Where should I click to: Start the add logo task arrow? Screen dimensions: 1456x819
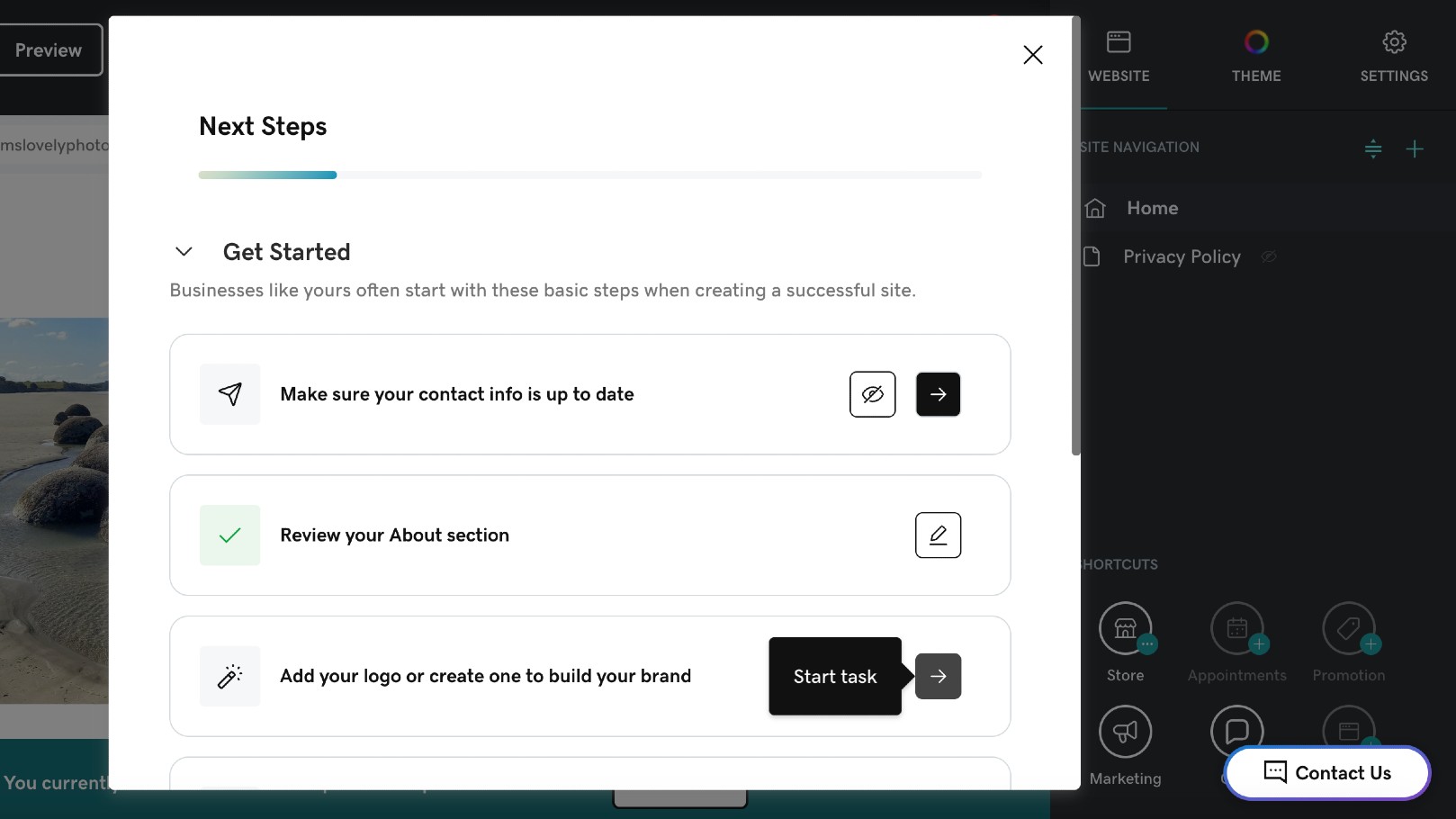point(938,676)
